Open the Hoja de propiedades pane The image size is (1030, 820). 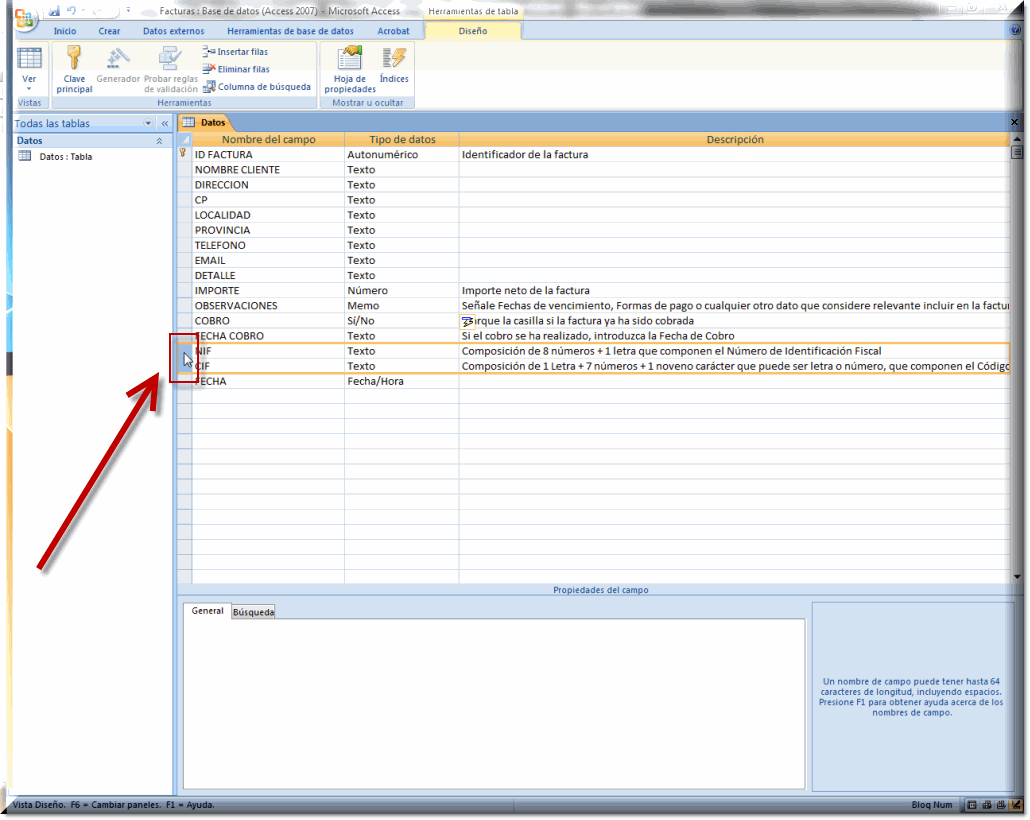pyautogui.click(x=350, y=64)
